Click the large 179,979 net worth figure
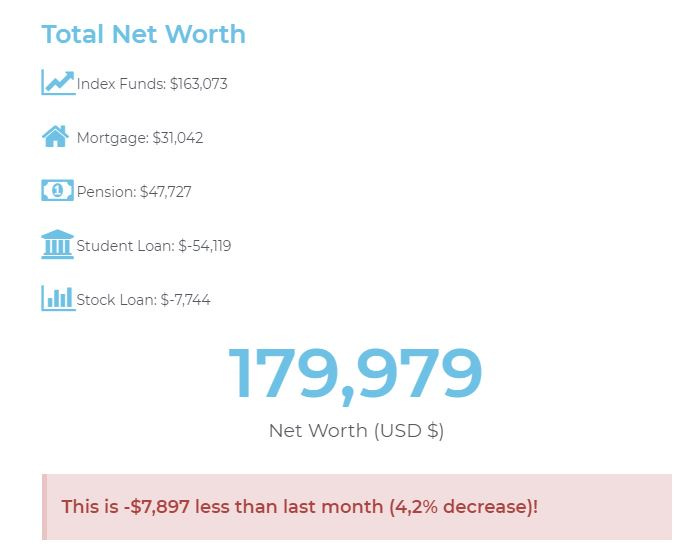Viewport: 687px width, 553px height. click(x=355, y=374)
